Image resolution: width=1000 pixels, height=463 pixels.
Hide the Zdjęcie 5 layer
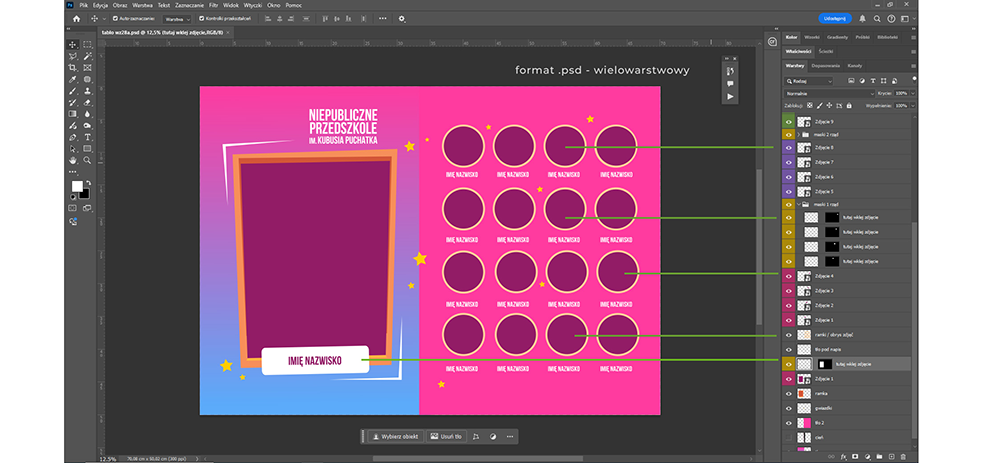tap(789, 191)
